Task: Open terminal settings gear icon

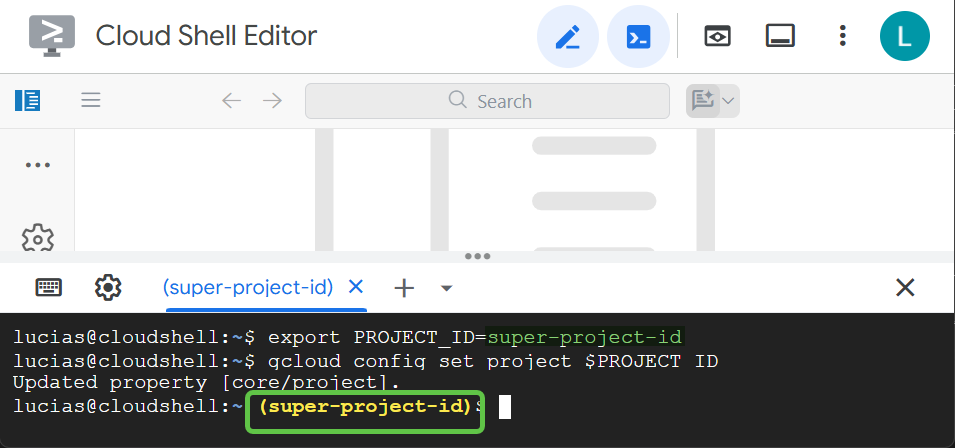Action: click(107, 288)
